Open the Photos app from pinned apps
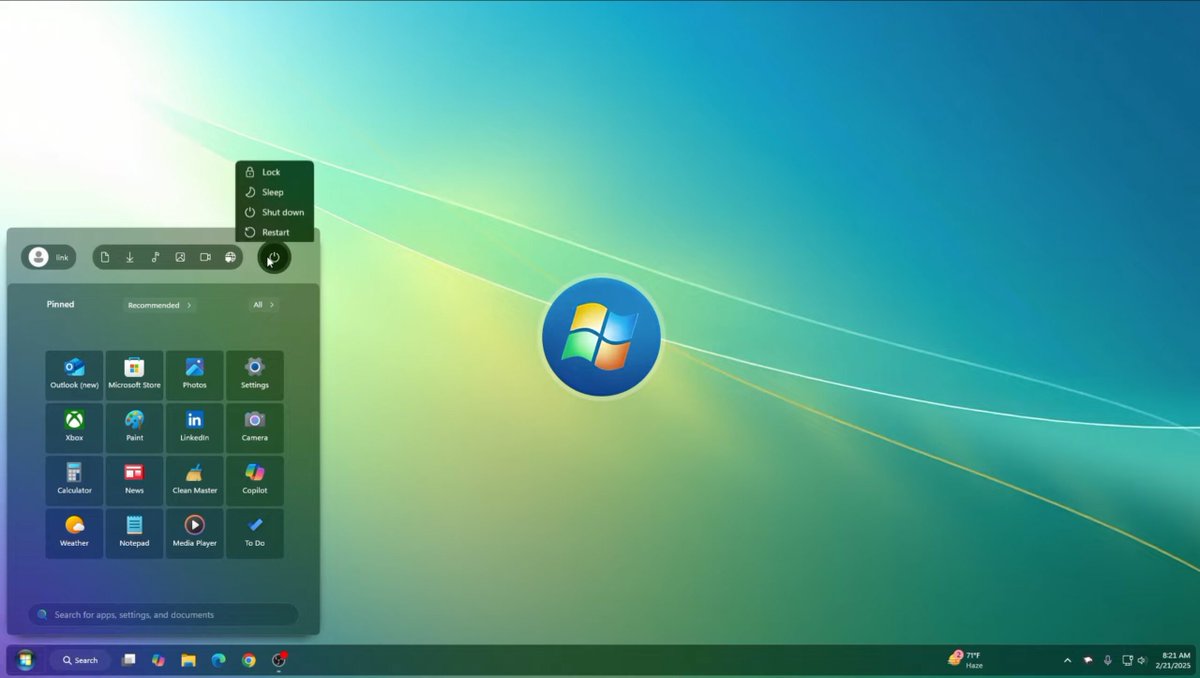The width and height of the screenshot is (1200, 678). coord(194,375)
